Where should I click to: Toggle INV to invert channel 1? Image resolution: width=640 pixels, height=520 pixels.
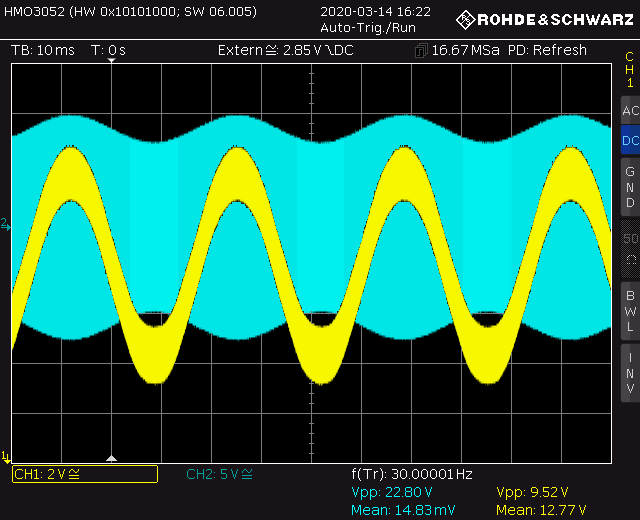tap(629, 373)
